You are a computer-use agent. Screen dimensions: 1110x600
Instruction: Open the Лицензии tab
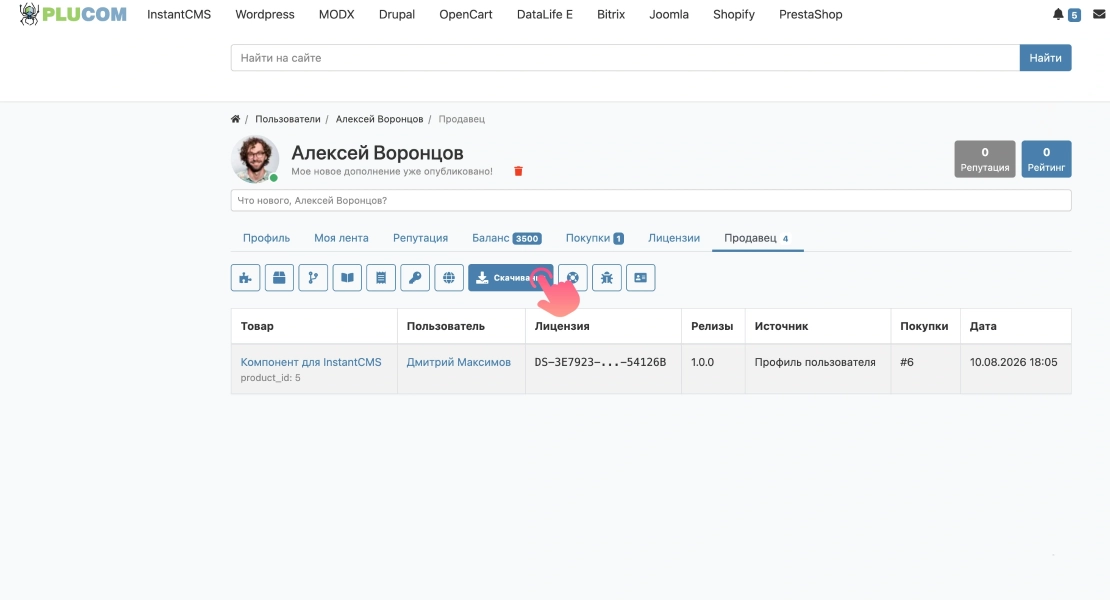674,238
